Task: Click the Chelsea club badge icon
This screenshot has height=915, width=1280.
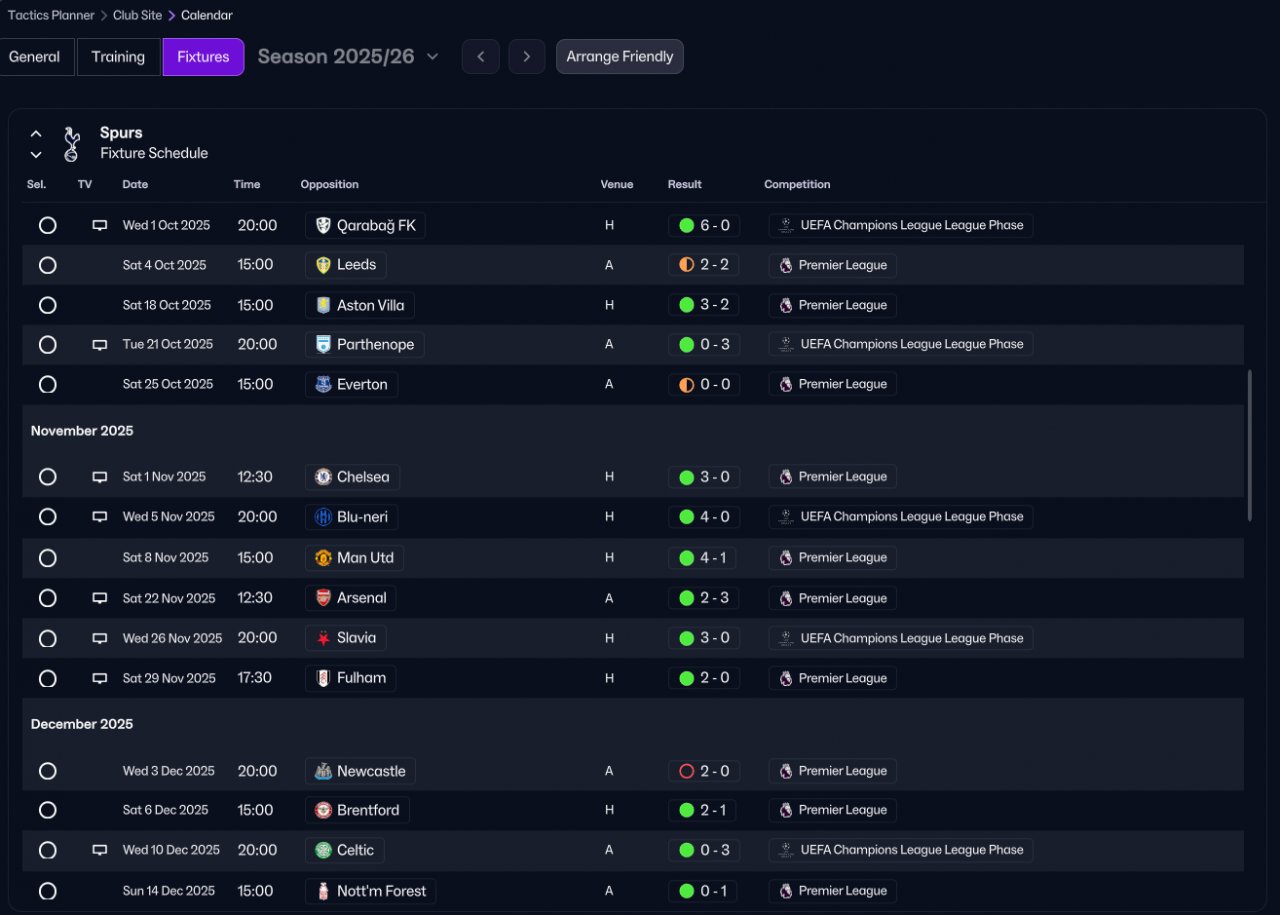Action: [323, 477]
